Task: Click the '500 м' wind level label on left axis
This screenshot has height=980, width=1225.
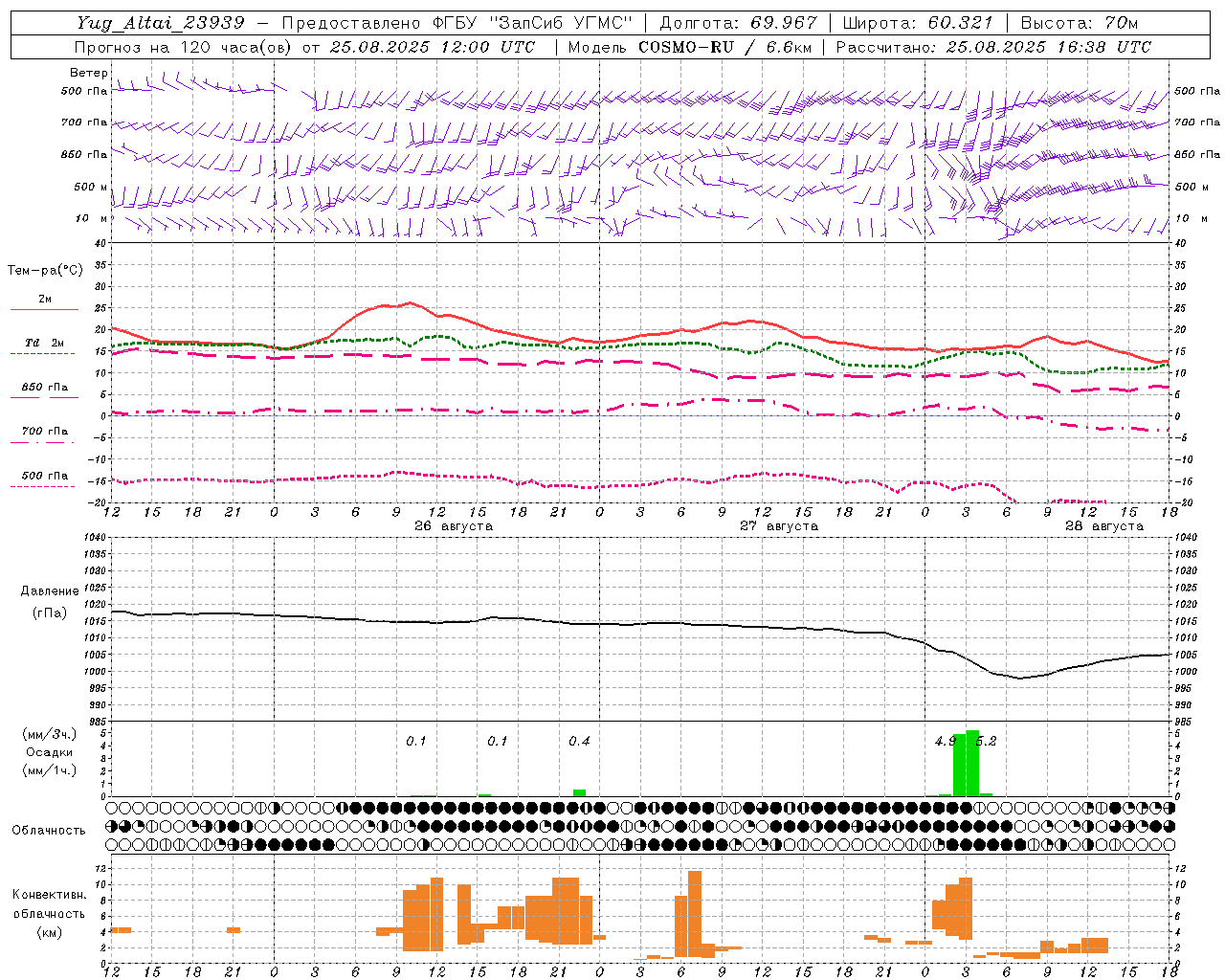Action: tap(91, 187)
